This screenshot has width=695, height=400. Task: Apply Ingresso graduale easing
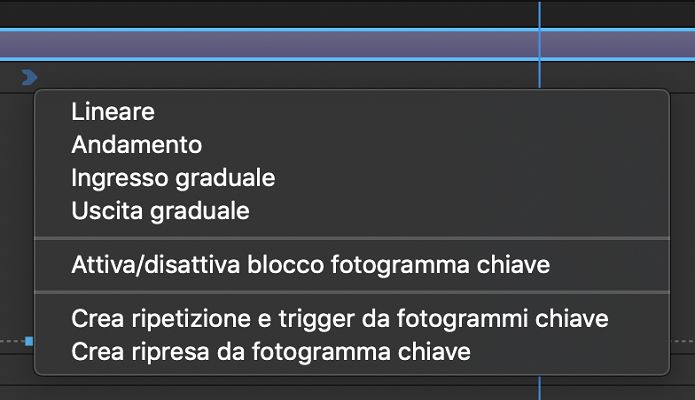[173, 178]
